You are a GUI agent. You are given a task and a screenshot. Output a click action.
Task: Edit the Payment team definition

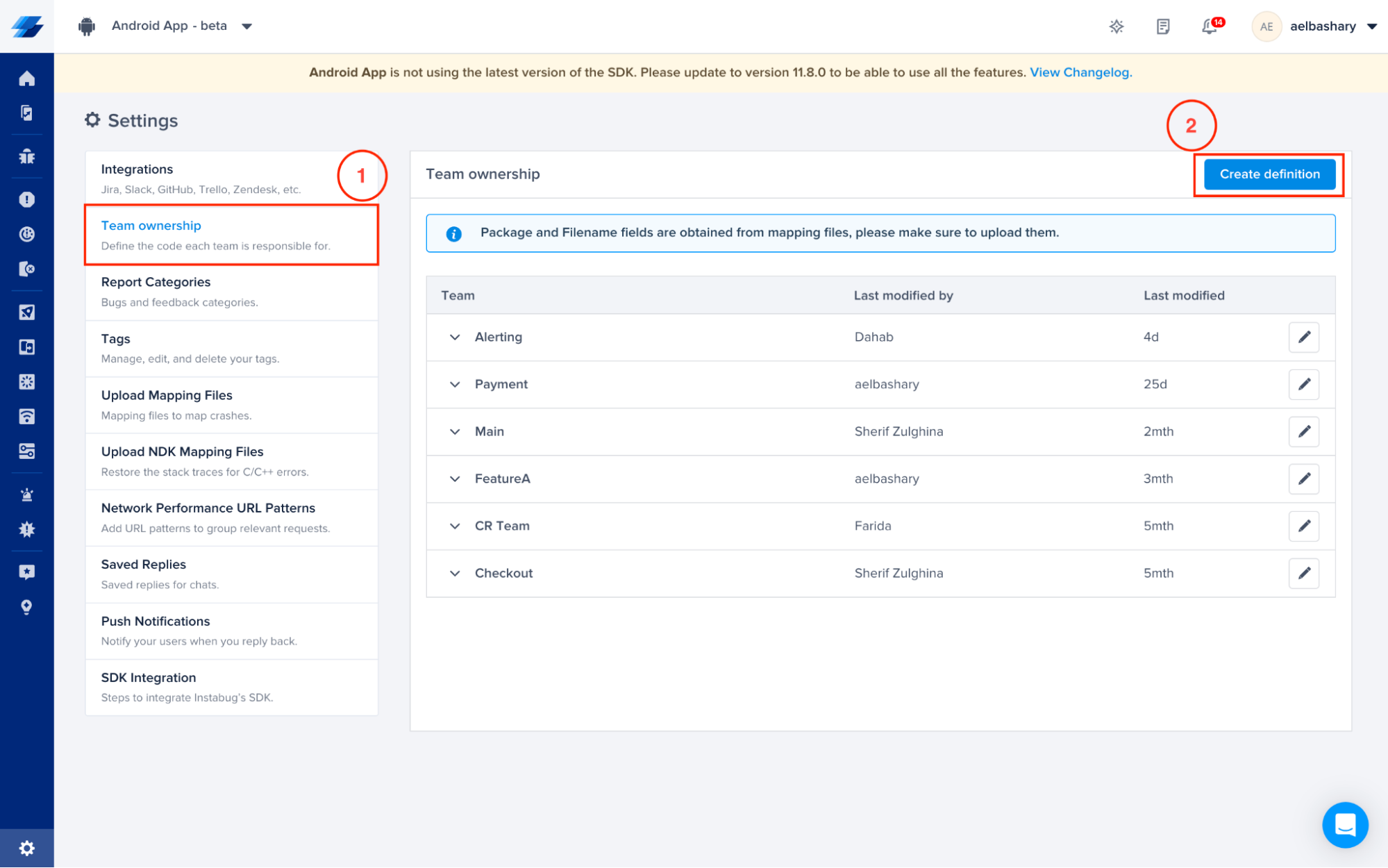[x=1303, y=384]
